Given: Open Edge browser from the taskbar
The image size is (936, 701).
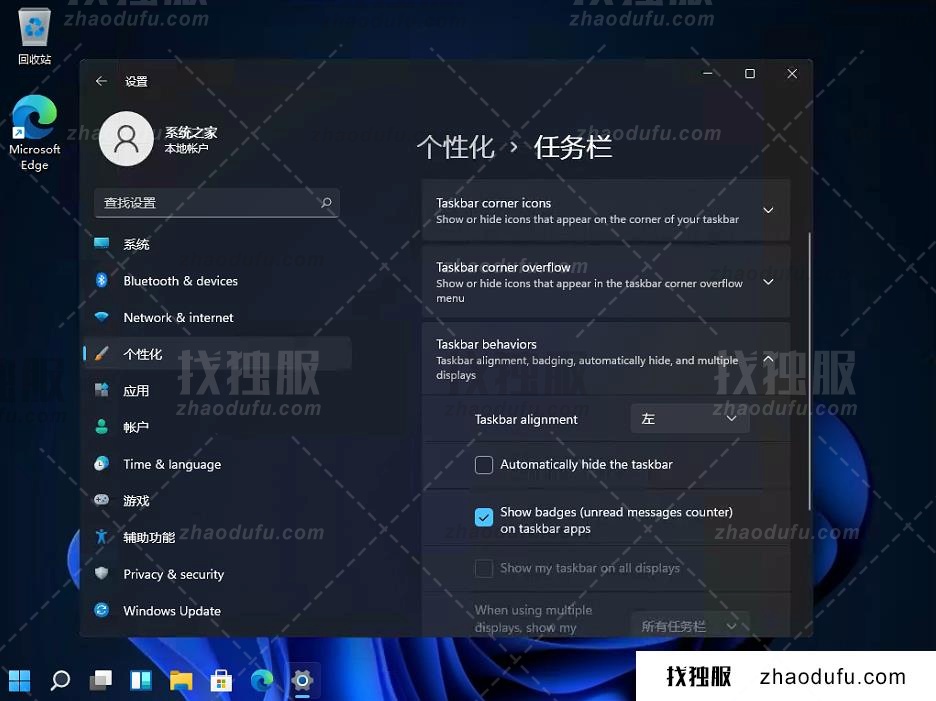Looking at the screenshot, I should (262, 680).
